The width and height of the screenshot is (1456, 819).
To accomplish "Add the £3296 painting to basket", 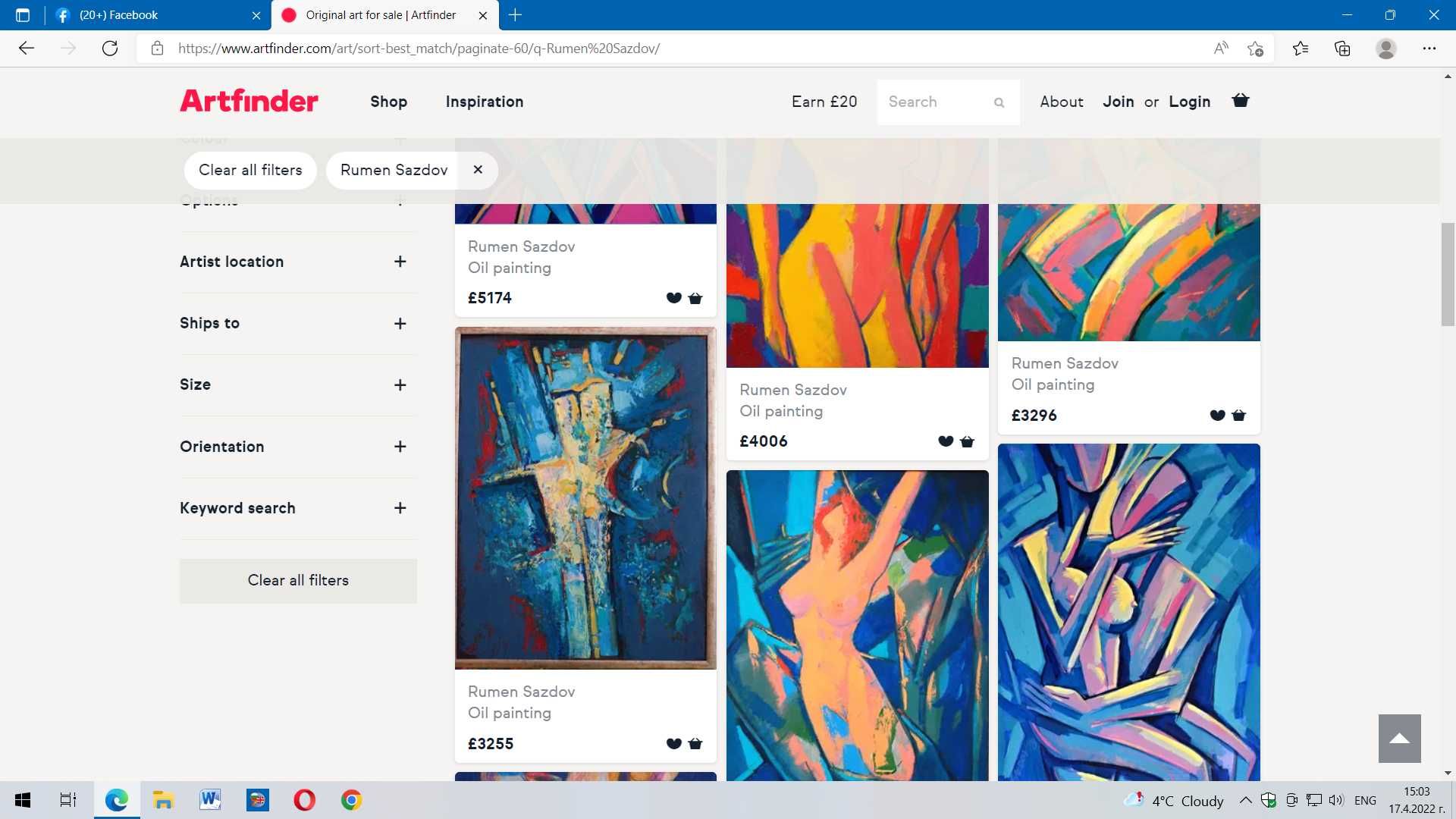I will click(x=1239, y=415).
